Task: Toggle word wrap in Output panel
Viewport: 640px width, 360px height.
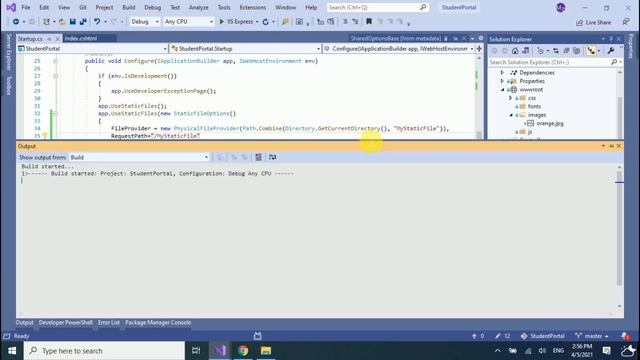Action: 272,157
